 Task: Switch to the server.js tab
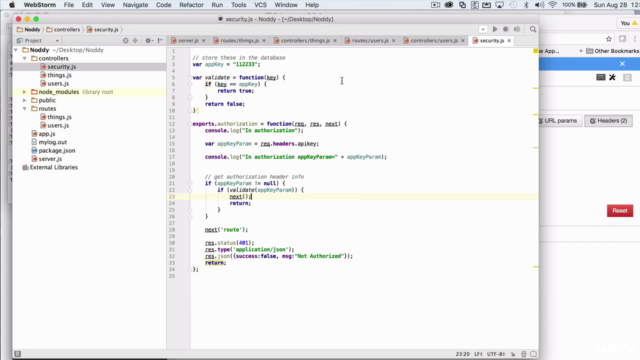[x=187, y=41]
